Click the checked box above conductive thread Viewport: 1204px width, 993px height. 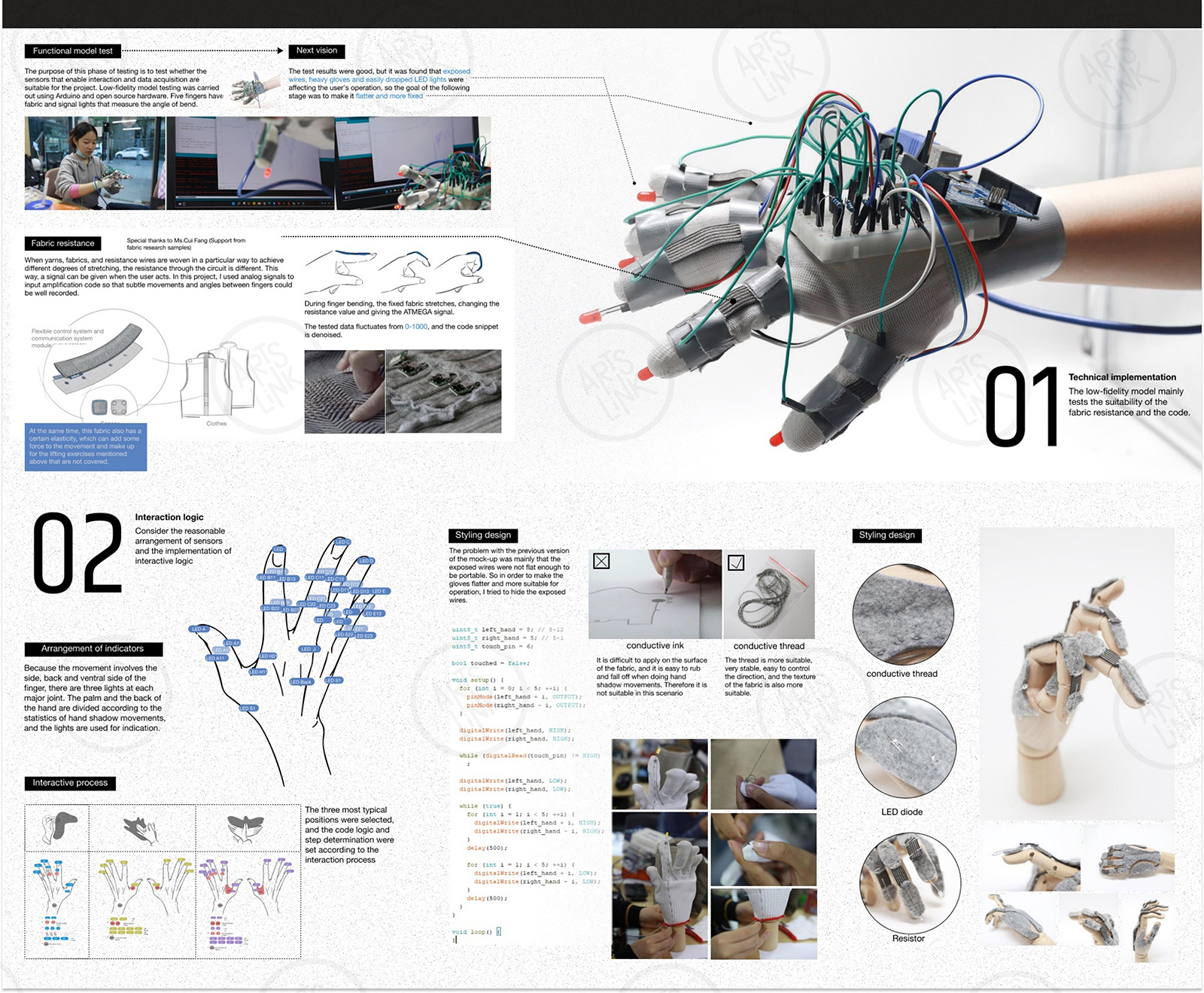pyautogui.click(x=736, y=562)
